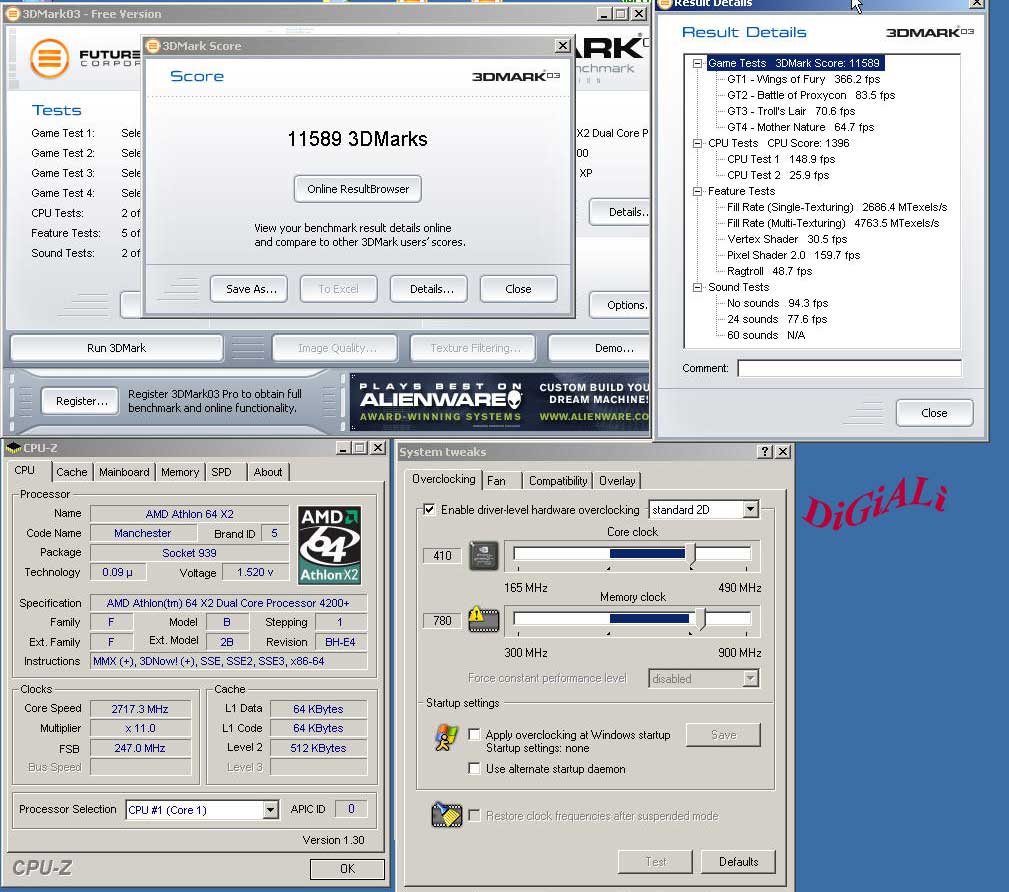Viewport: 1009px width, 892px height.
Task: Switch to the Cache tab in CPU-Z
Action: [x=71, y=472]
